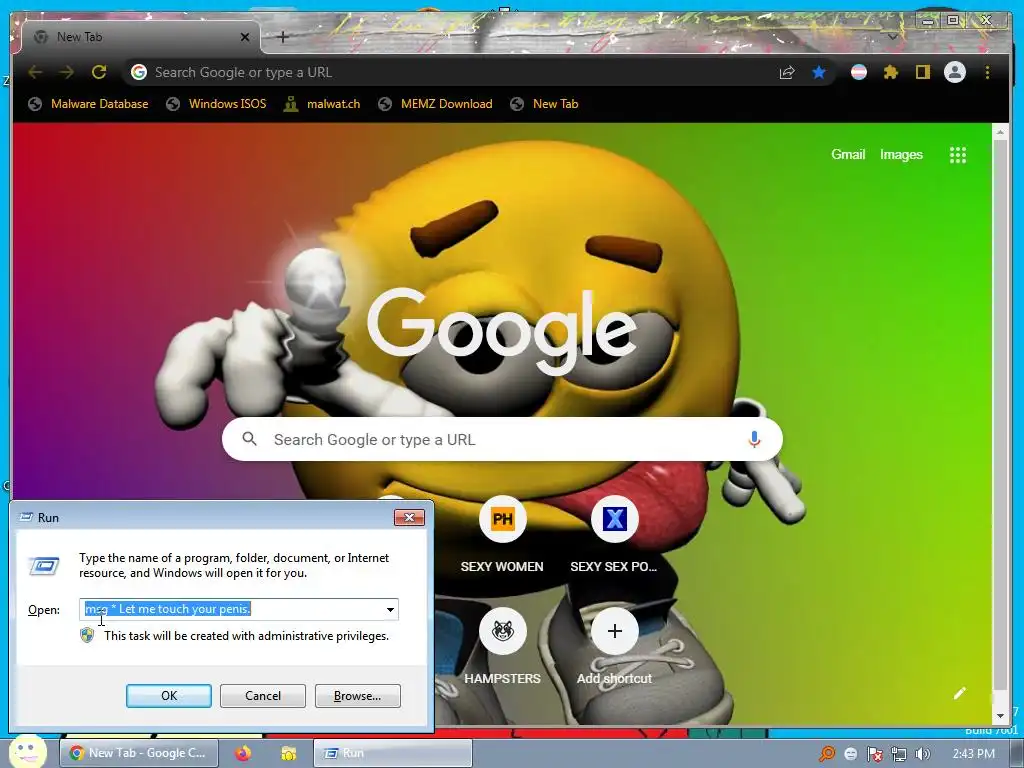Open the Chrome side panel icon

(x=922, y=72)
